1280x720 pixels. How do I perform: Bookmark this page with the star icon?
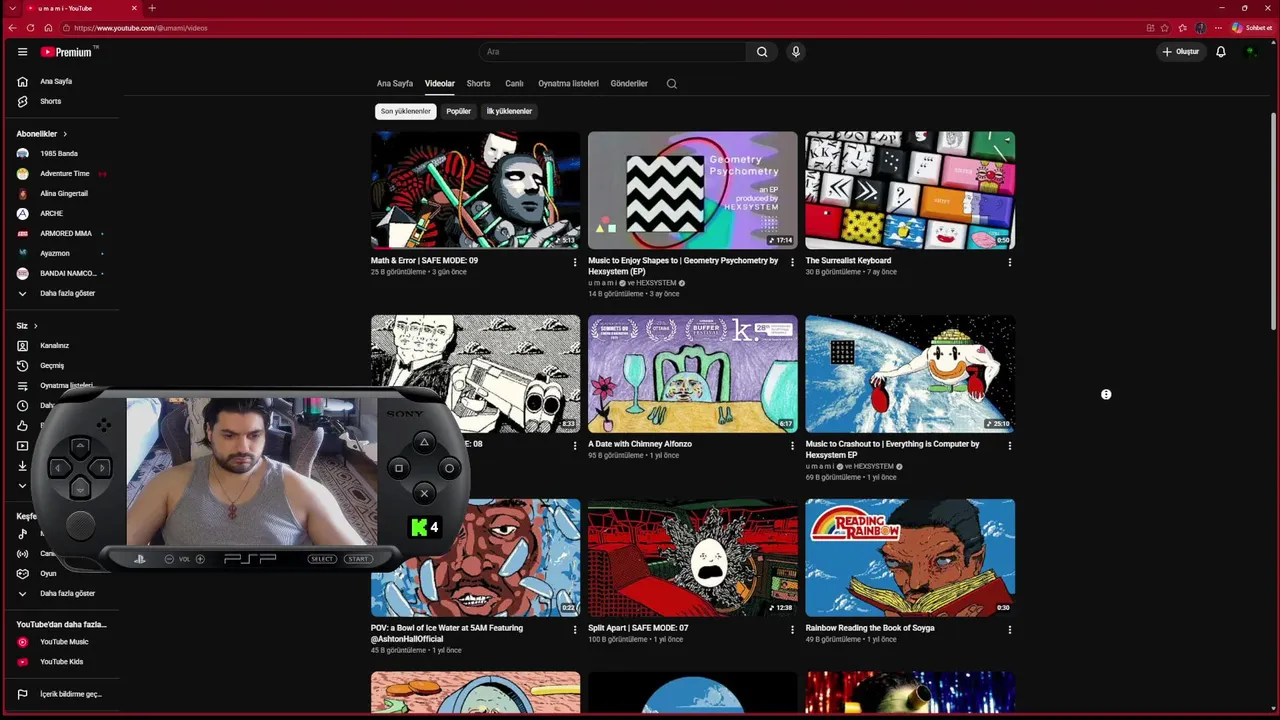tap(1165, 28)
